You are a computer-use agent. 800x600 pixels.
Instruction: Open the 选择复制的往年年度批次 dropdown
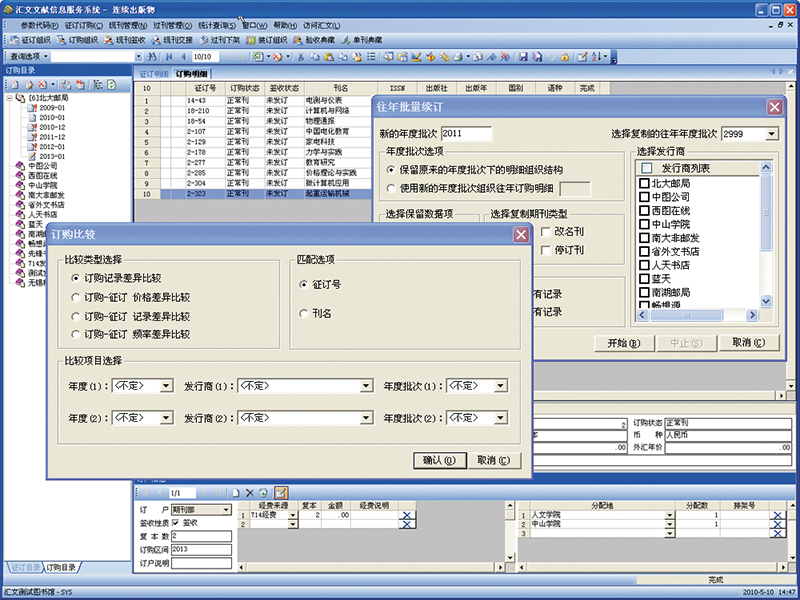(x=771, y=133)
